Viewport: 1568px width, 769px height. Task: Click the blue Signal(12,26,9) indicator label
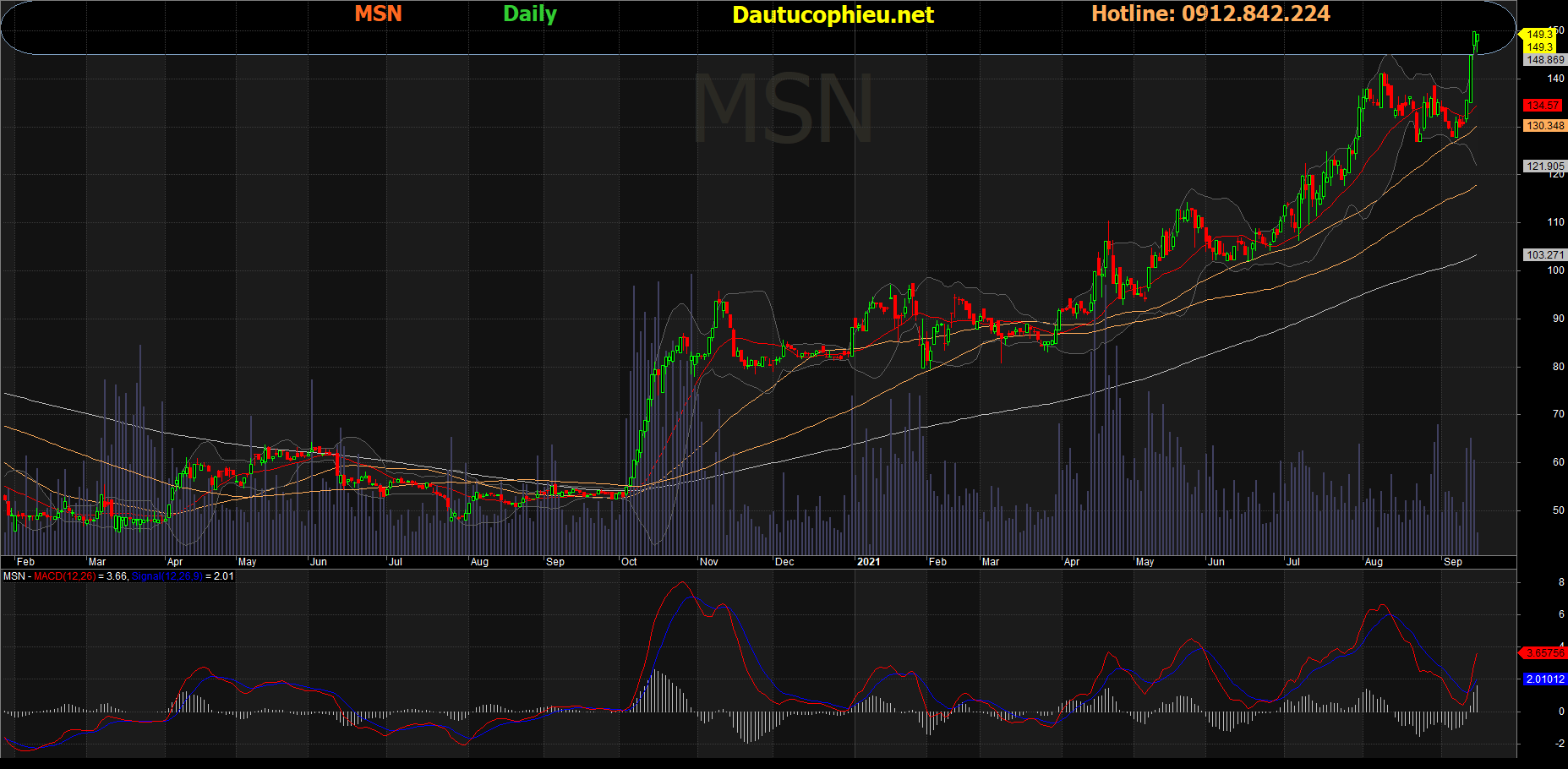click(x=167, y=576)
